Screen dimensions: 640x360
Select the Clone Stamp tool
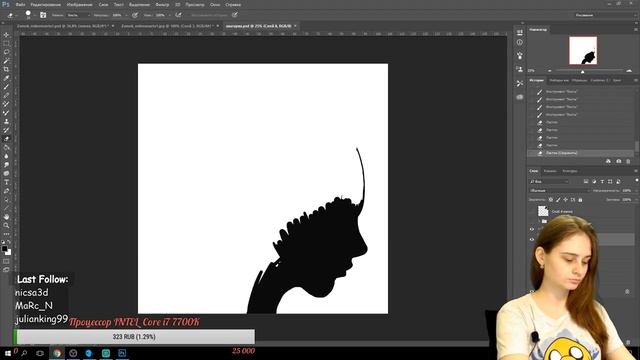(6, 121)
